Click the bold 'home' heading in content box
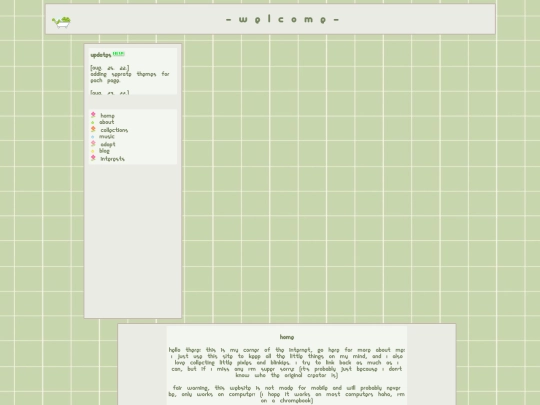This screenshot has height=405, width=540. (287, 337)
